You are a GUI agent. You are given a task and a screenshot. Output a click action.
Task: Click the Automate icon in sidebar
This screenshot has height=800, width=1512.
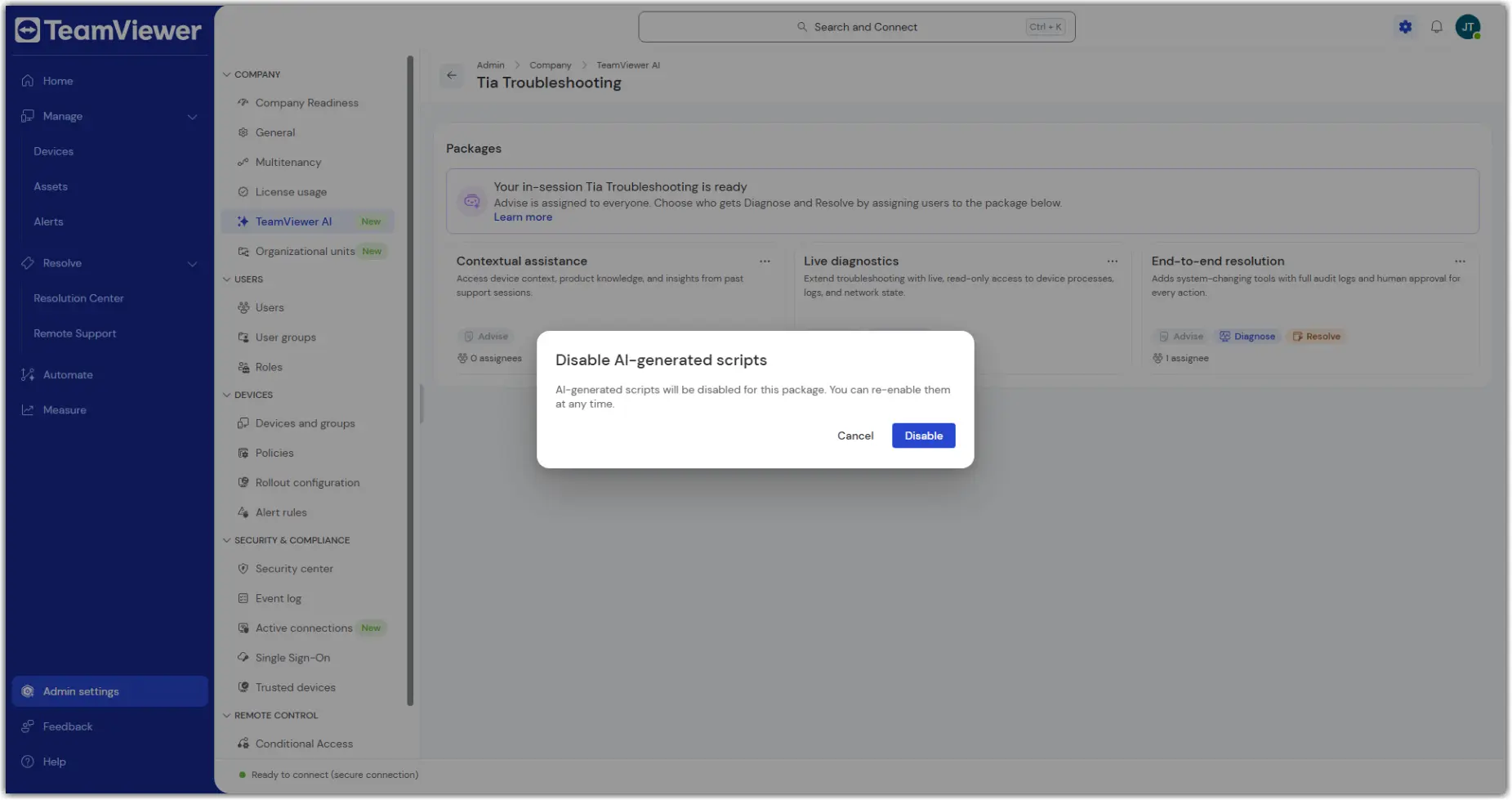point(28,375)
